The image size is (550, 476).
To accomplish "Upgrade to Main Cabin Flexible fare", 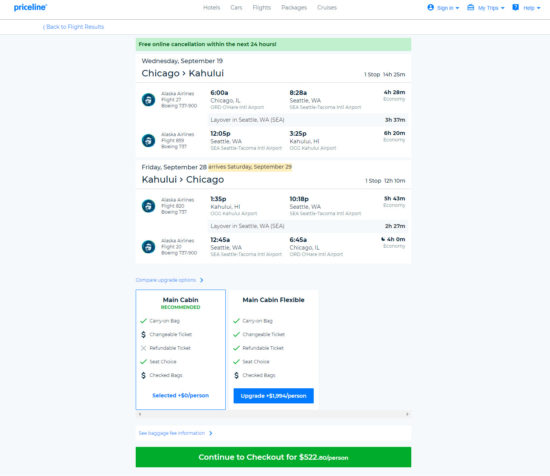I will (x=274, y=396).
